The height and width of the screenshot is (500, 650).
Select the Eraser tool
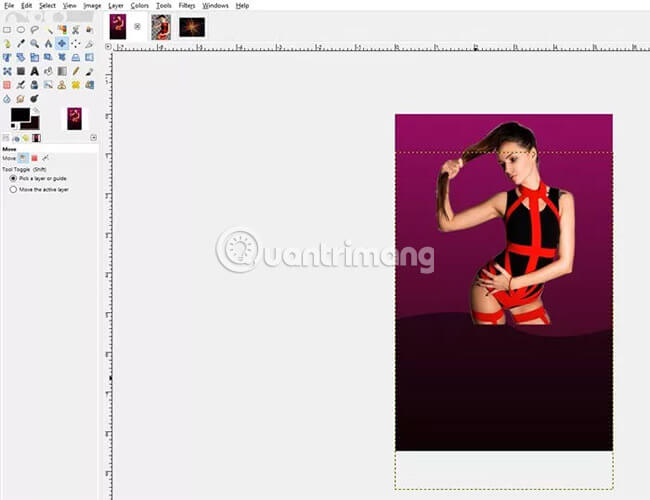coord(7,85)
